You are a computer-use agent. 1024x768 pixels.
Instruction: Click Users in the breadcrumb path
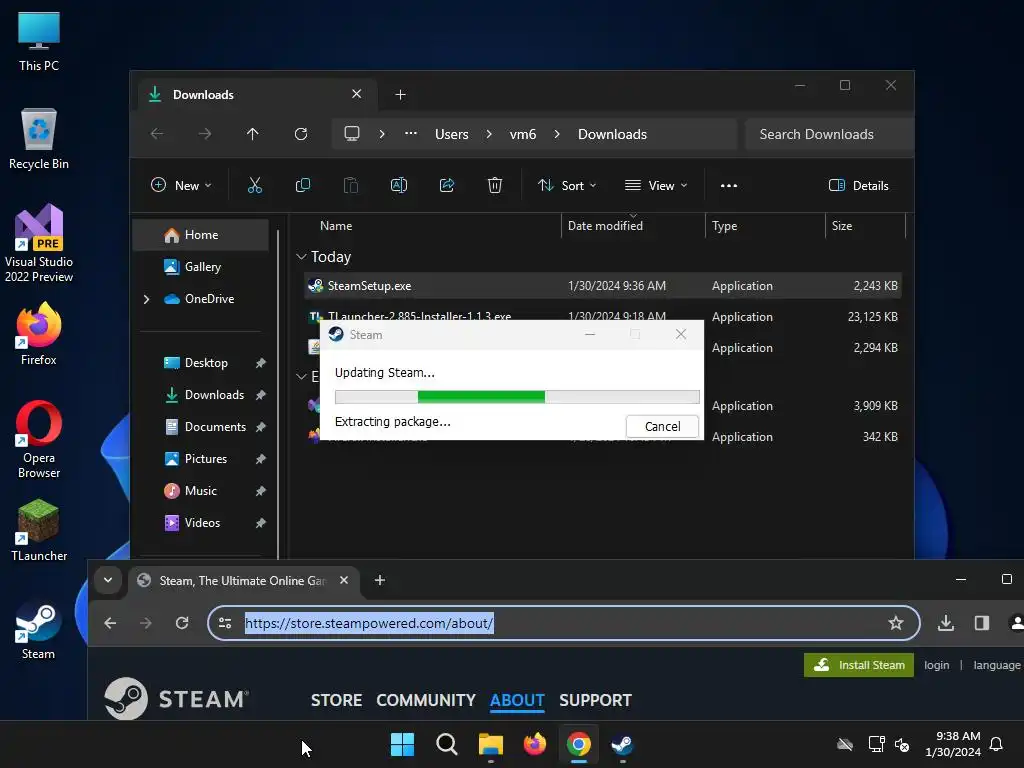pos(452,134)
